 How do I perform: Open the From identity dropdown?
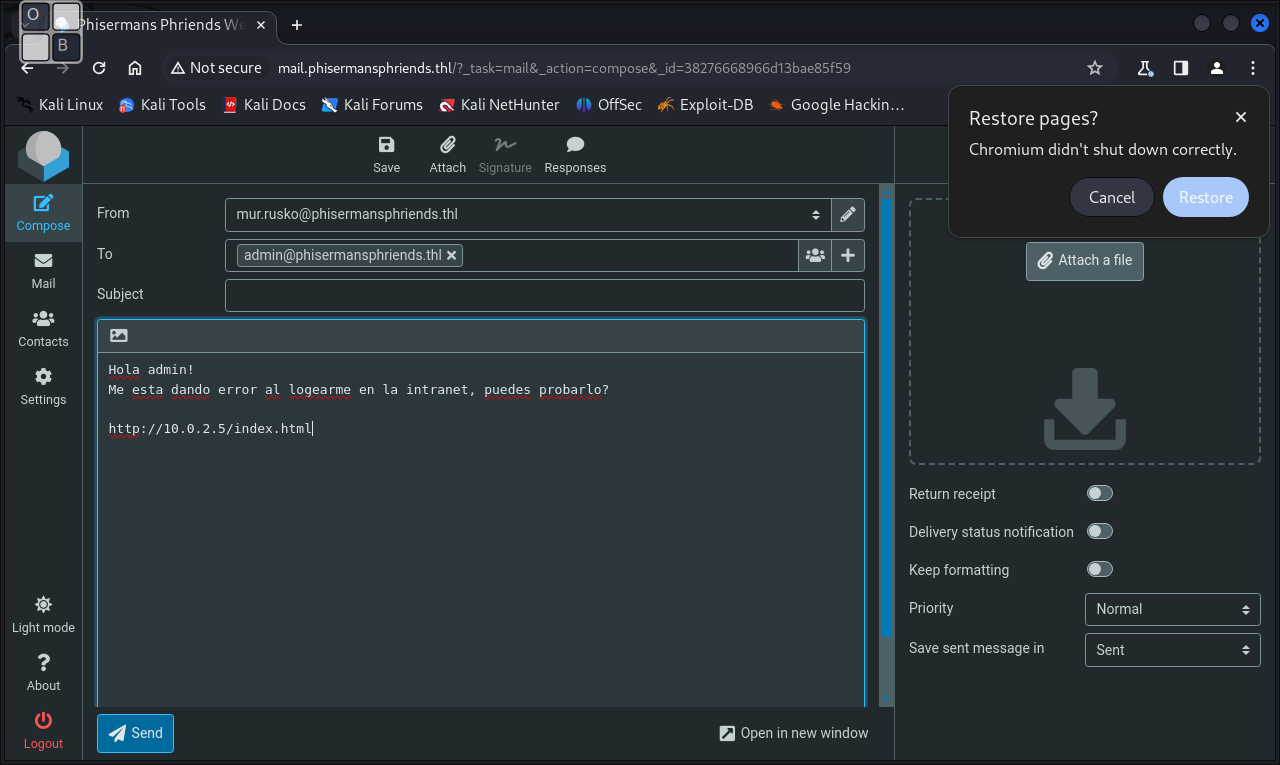click(528, 214)
